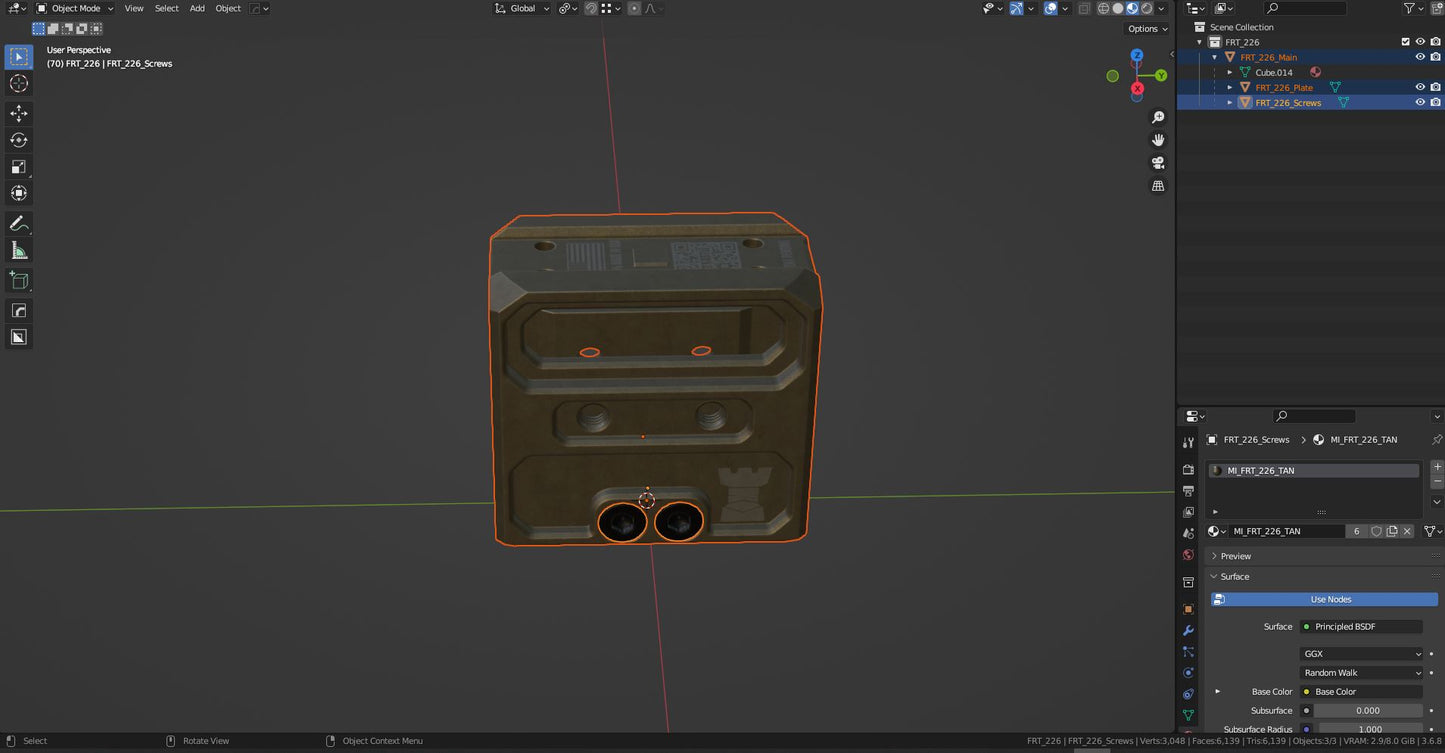
Task: Activate the Measure tool
Action: pyautogui.click(x=19, y=250)
